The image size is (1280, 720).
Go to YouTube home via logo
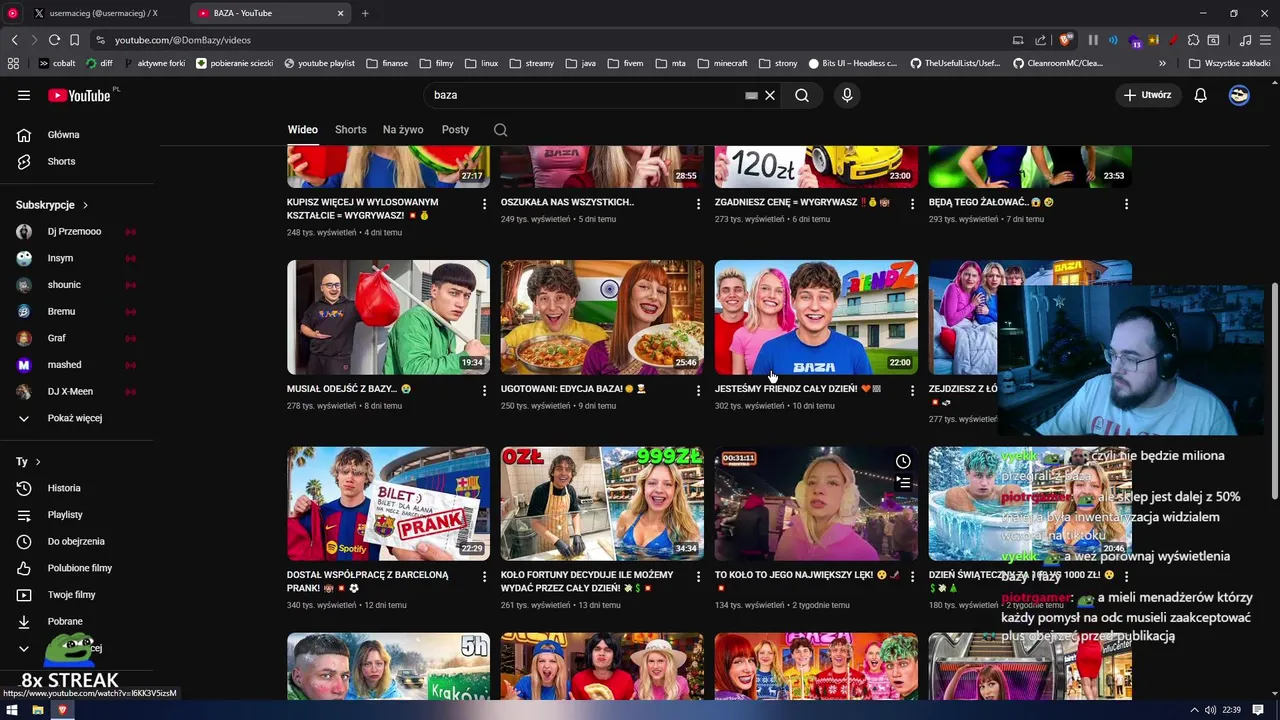(79, 95)
